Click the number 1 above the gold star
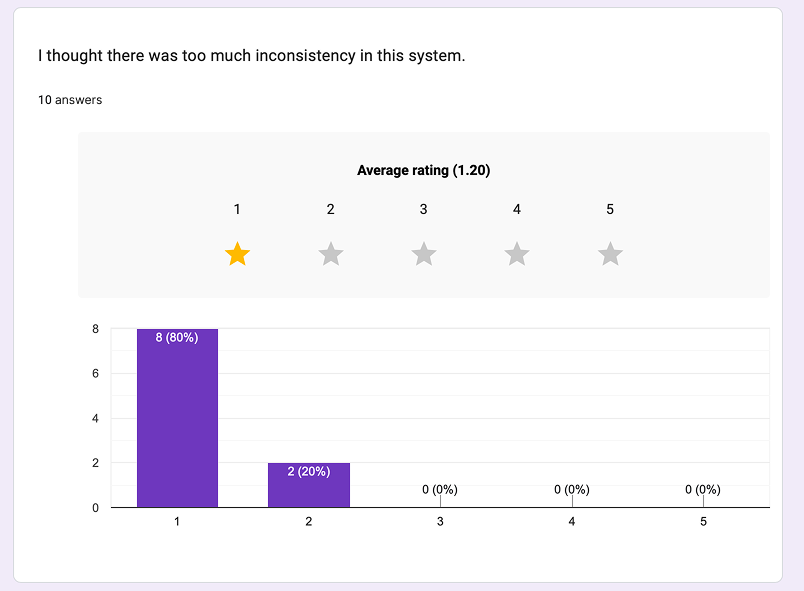The height and width of the screenshot is (591, 804). click(x=237, y=209)
